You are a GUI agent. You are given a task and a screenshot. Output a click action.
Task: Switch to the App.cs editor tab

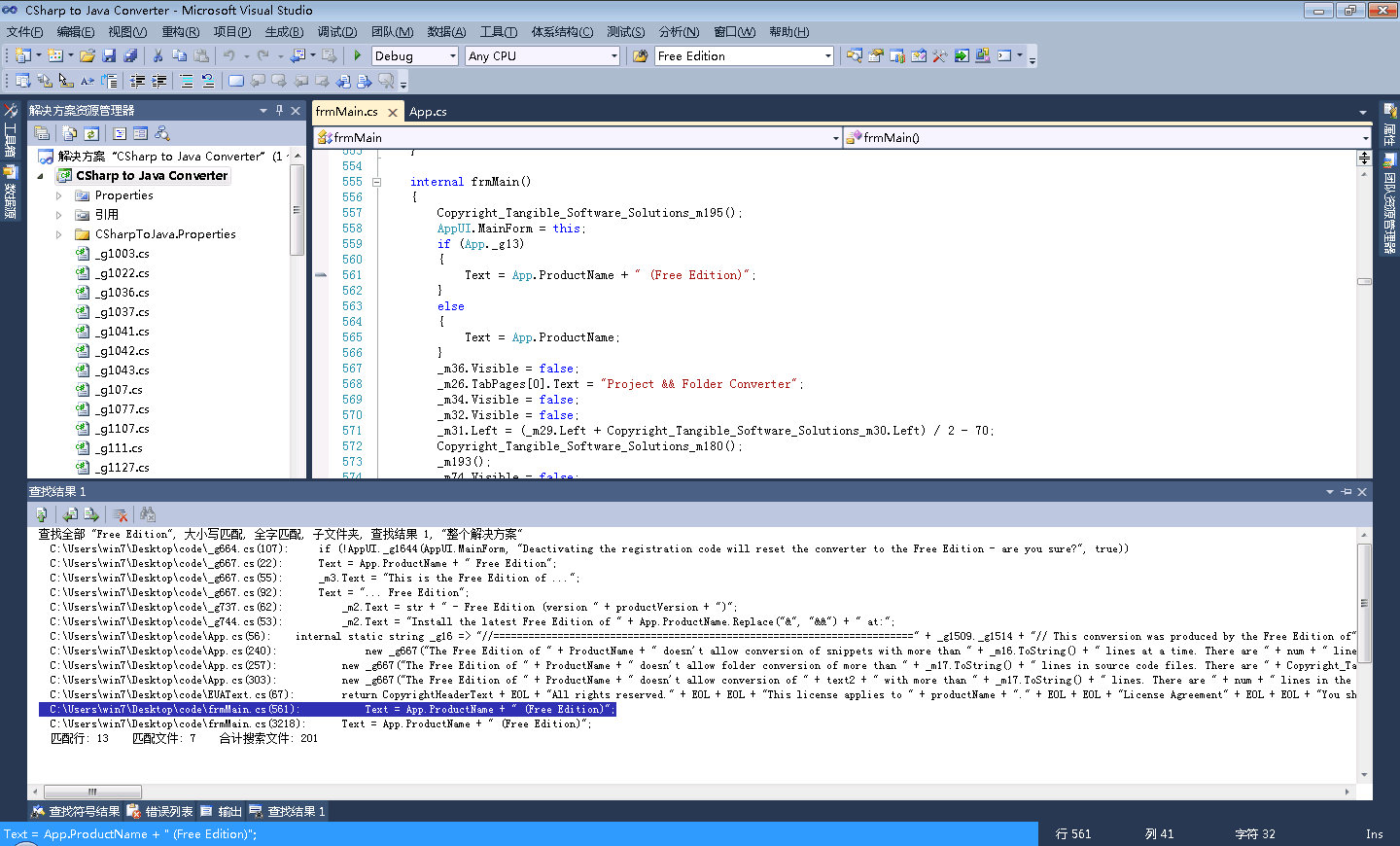[428, 112]
